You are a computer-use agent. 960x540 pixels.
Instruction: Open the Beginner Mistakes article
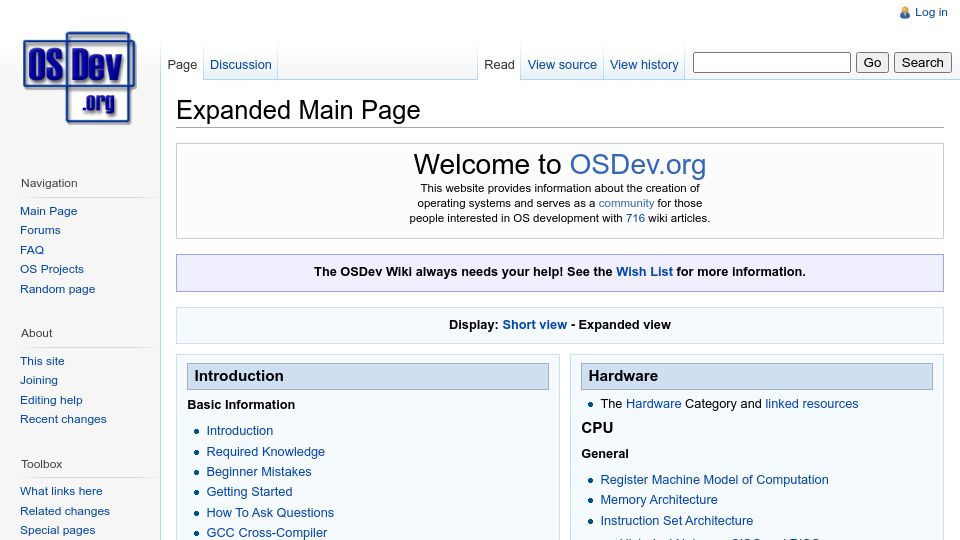tap(258, 472)
